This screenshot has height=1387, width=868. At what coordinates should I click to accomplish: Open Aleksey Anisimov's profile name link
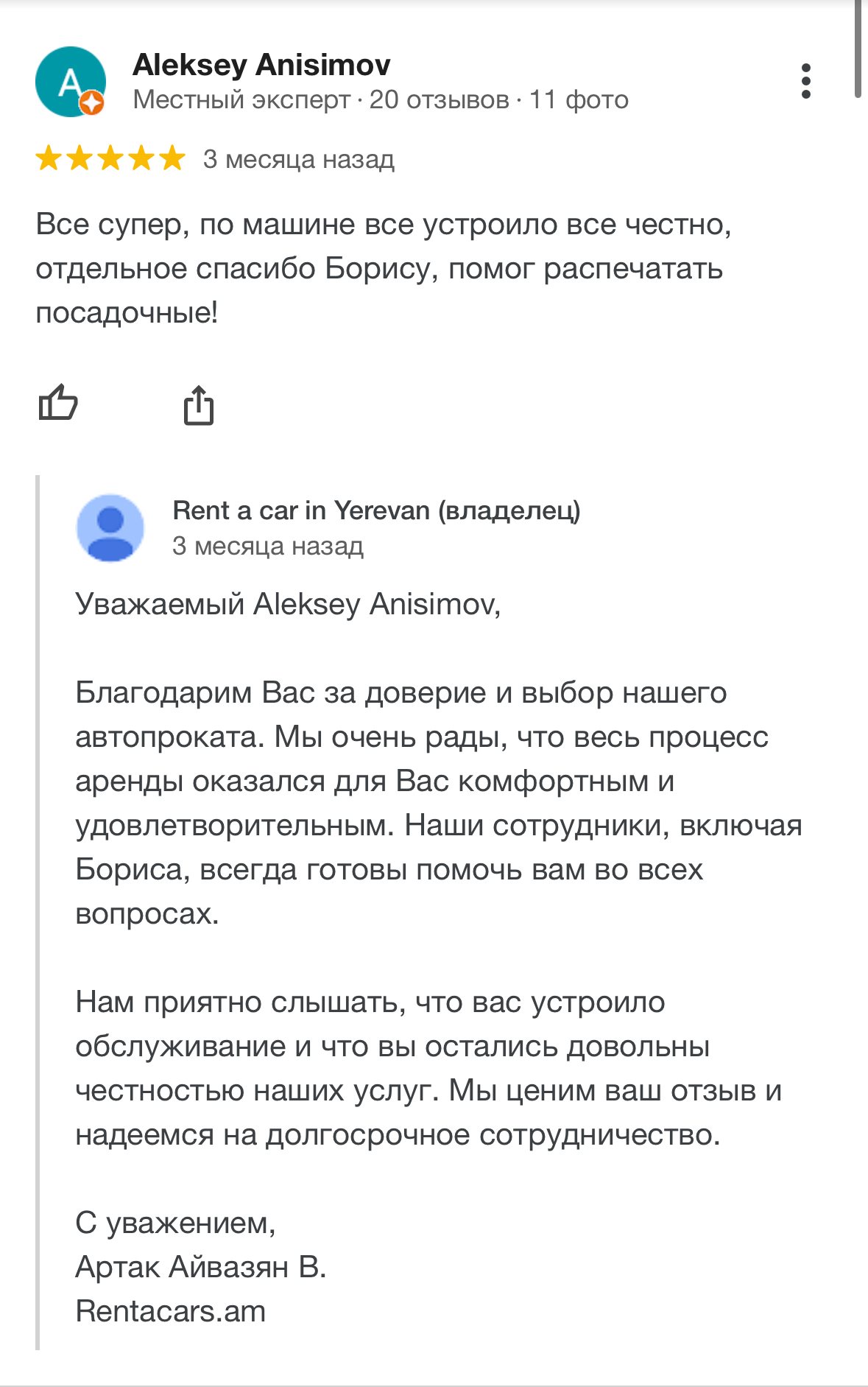261,66
